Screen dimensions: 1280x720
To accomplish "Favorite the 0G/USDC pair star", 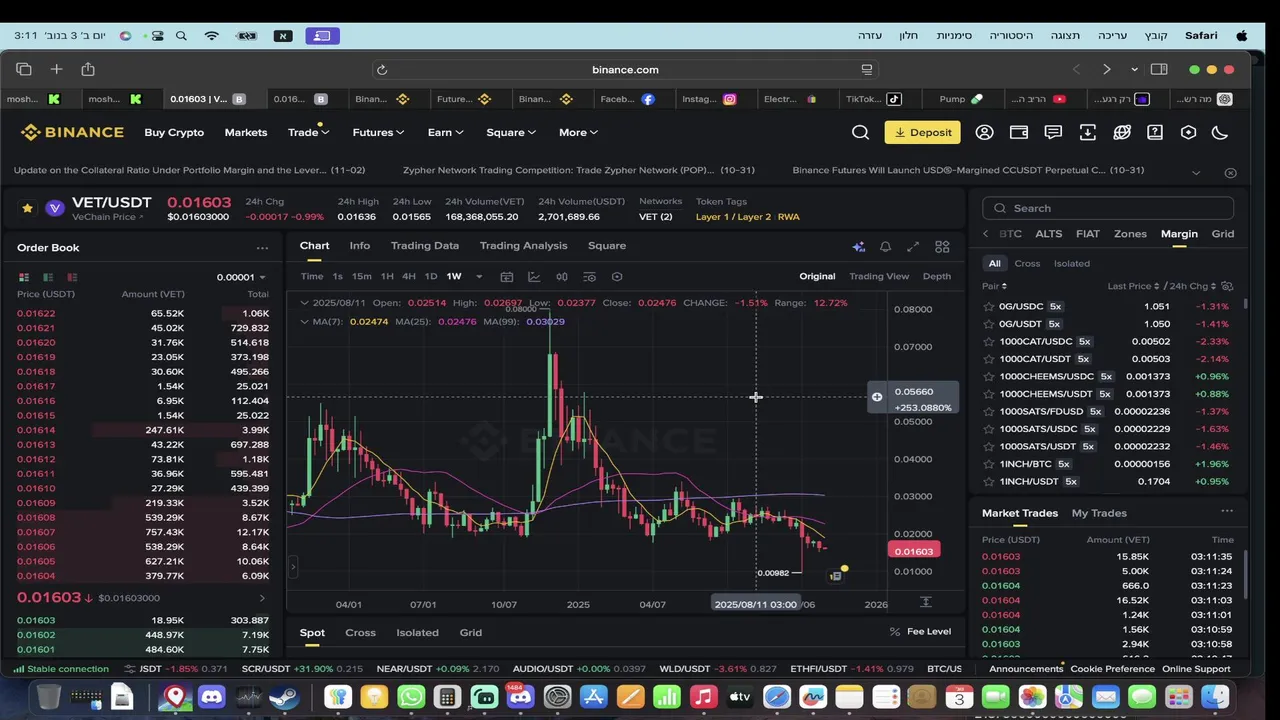I will coord(989,307).
